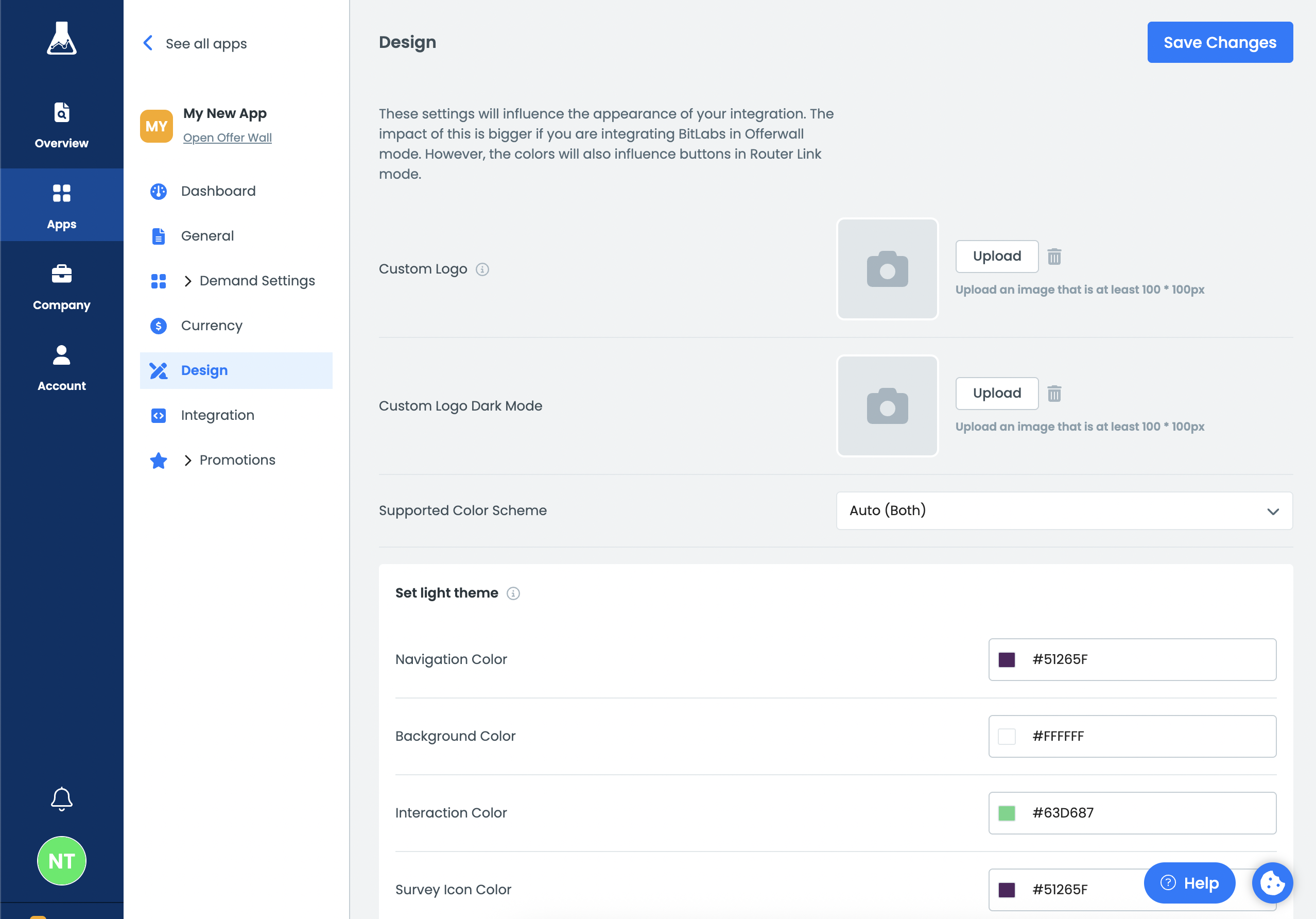
Task: Click the Survey Icon Color swatch
Action: [1007, 890]
